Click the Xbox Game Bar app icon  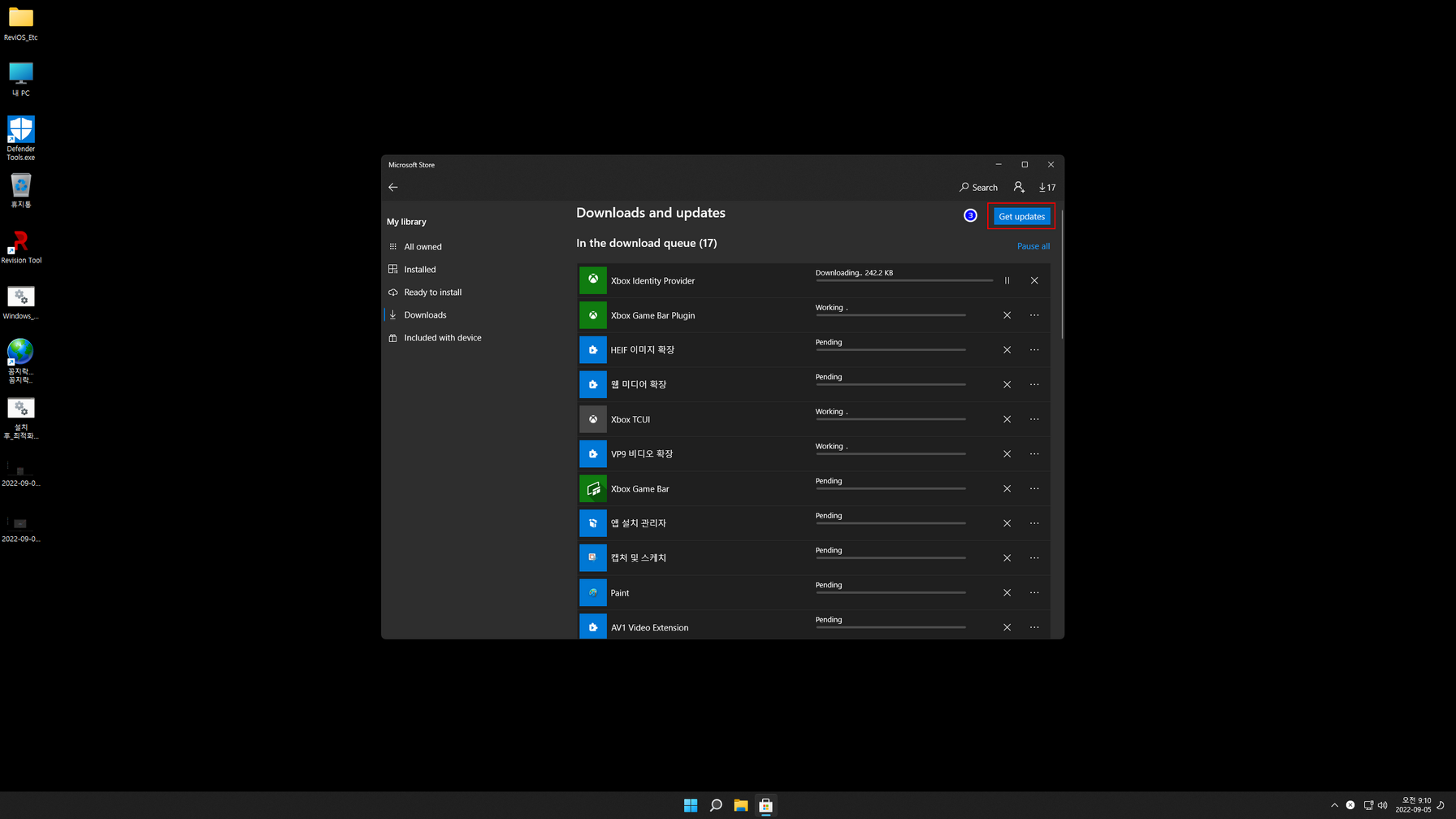pos(593,488)
